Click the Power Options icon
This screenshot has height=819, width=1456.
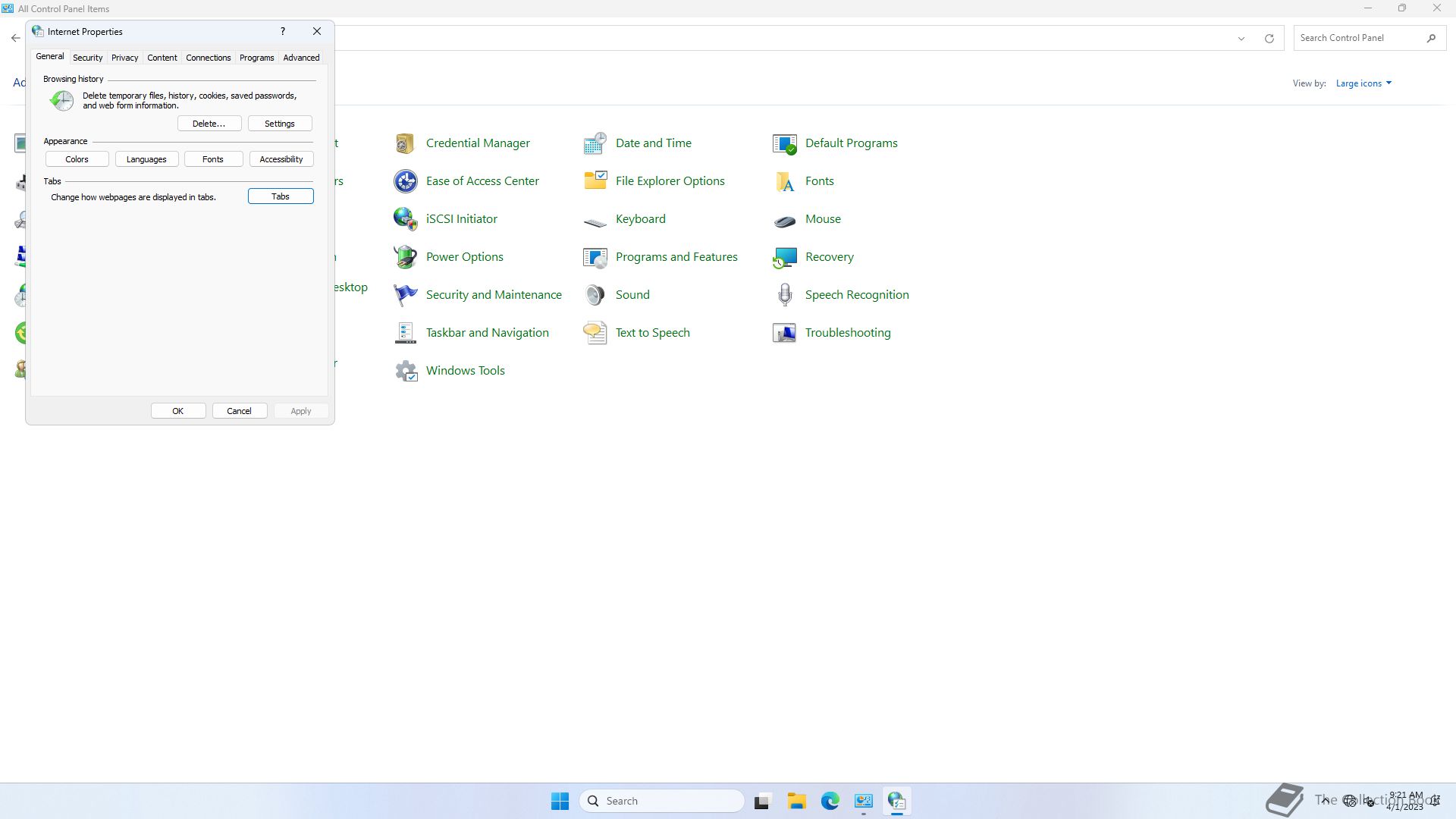(x=405, y=257)
